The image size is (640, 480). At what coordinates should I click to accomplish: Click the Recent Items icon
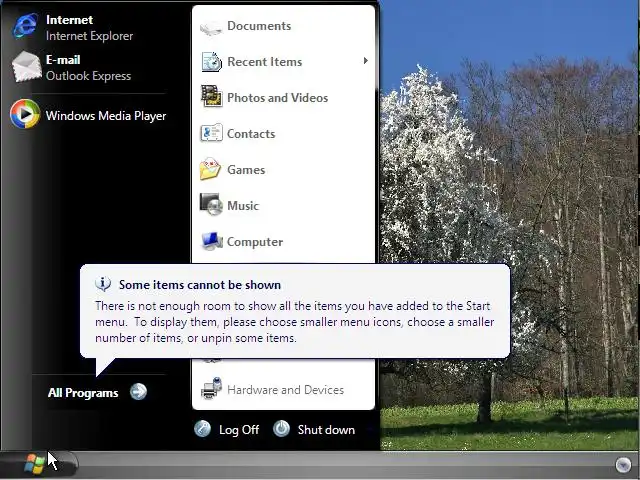click(211, 62)
